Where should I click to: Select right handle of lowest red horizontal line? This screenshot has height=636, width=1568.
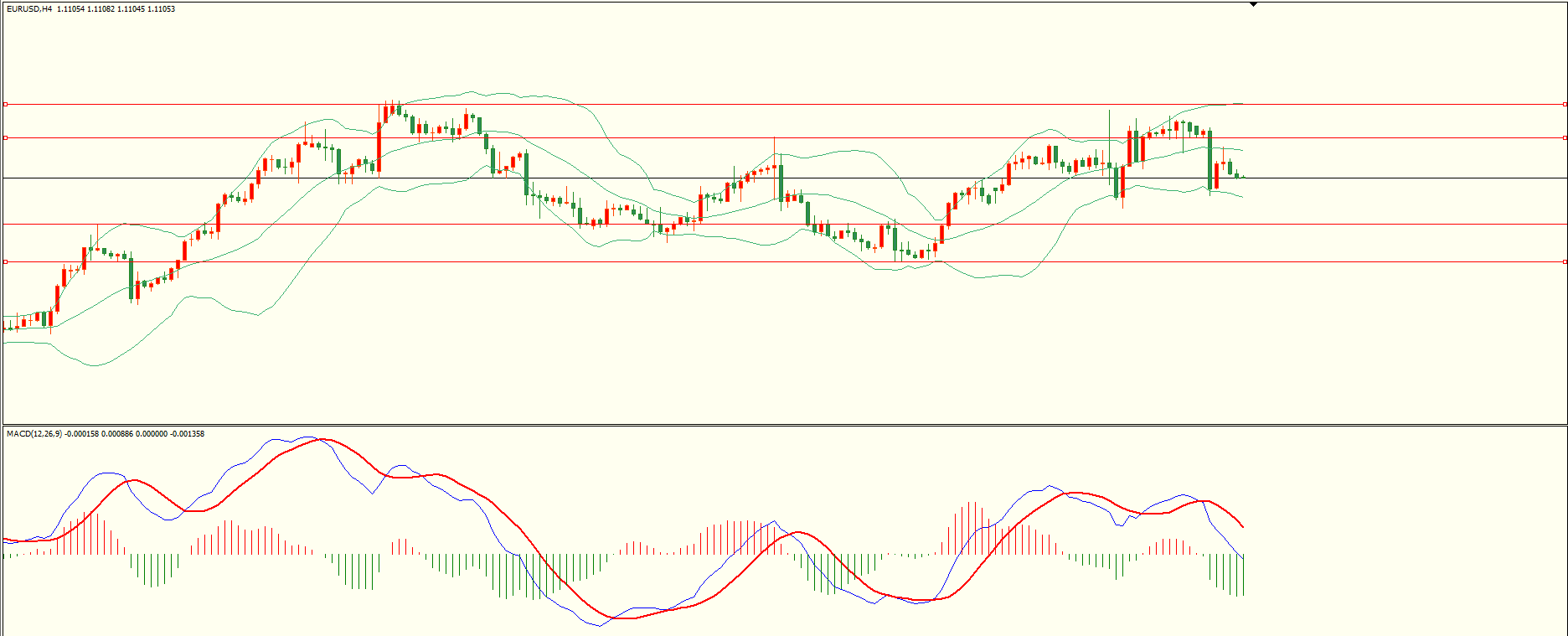tap(1565, 262)
